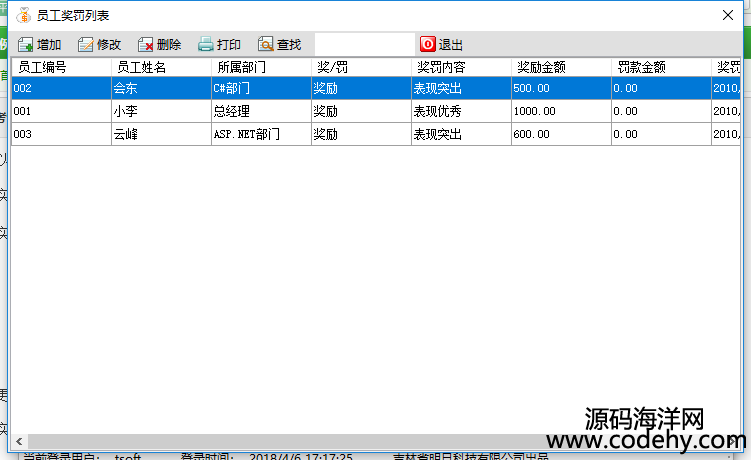The width and height of the screenshot is (751, 460).
Task: Click the name cell 会东
Action: pyautogui.click(x=161, y=88)
